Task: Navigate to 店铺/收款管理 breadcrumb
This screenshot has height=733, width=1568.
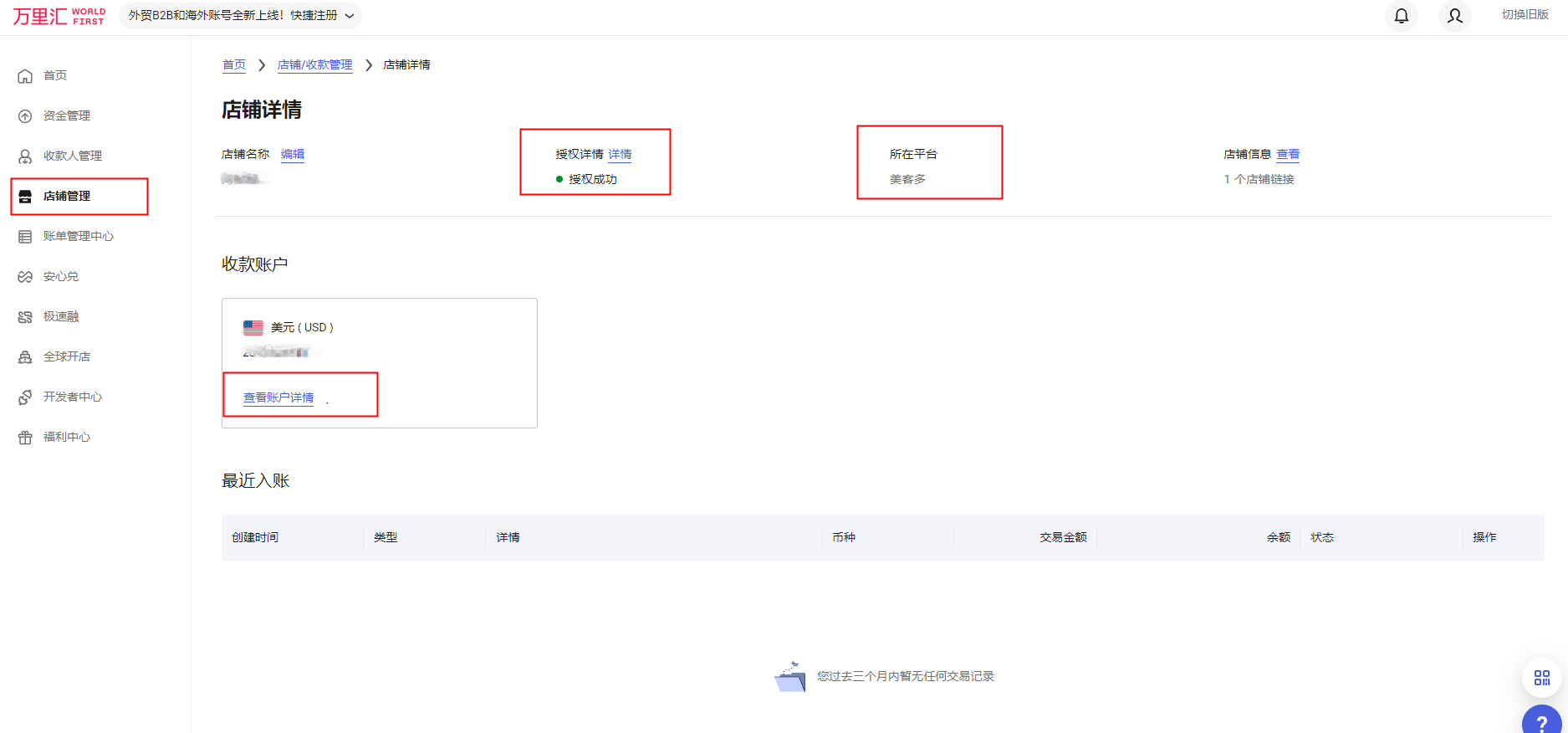Action: pyautogui.click(x=314, y=64)
